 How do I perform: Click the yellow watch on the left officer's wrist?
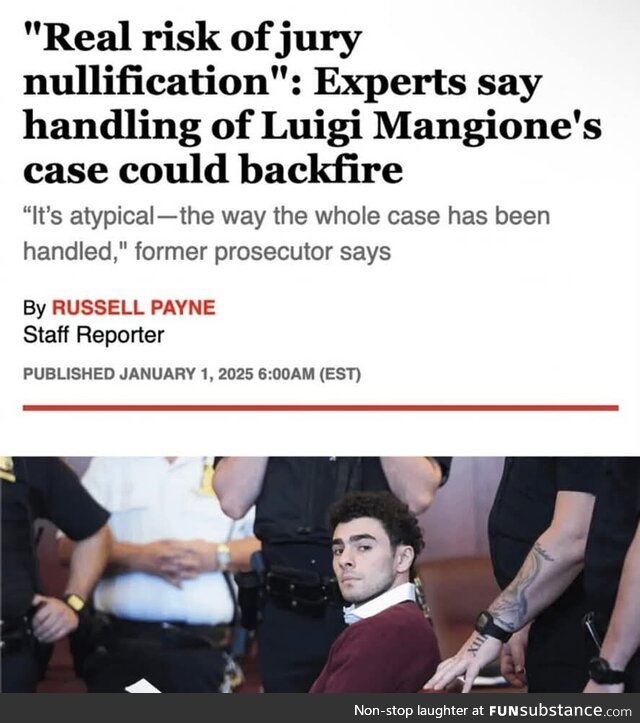click(x=74, y=602)
